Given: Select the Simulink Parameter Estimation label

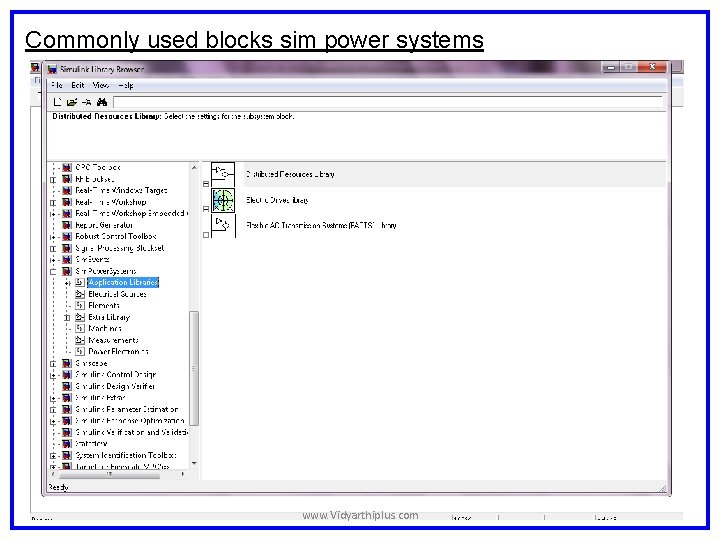Looking at the screenshot, I should pyautogui.click(x=127, y=409).
